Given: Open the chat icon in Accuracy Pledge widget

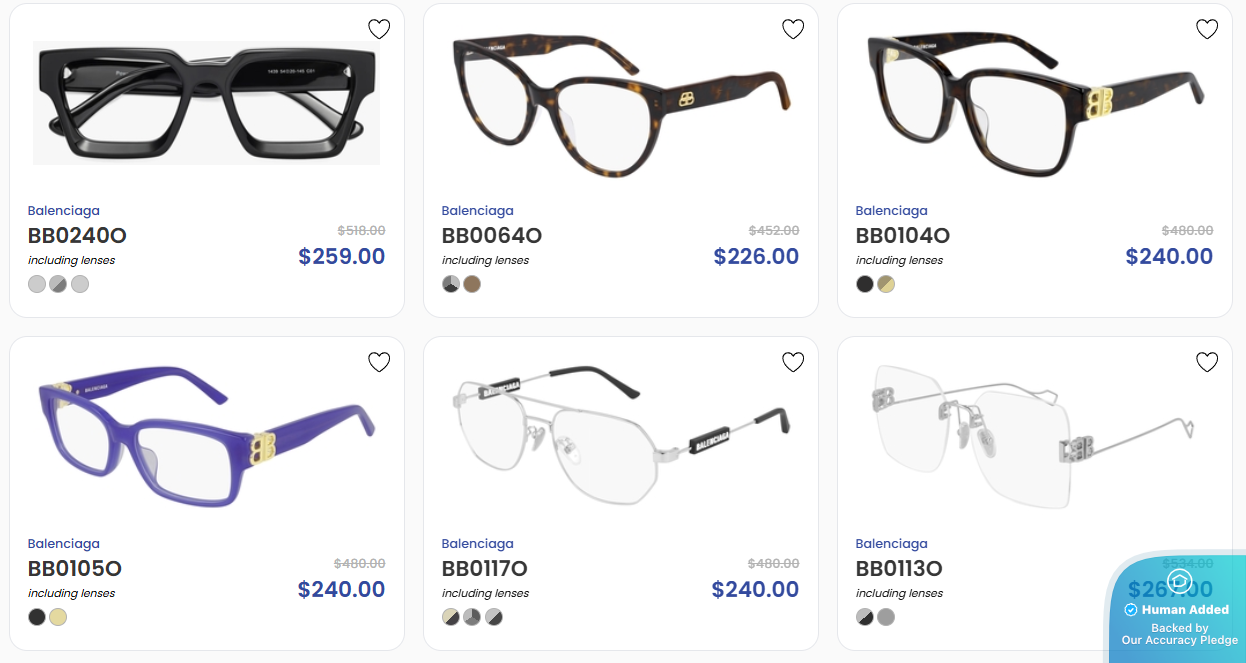Looking at the screenshot, I should [x=1180, y=582].
